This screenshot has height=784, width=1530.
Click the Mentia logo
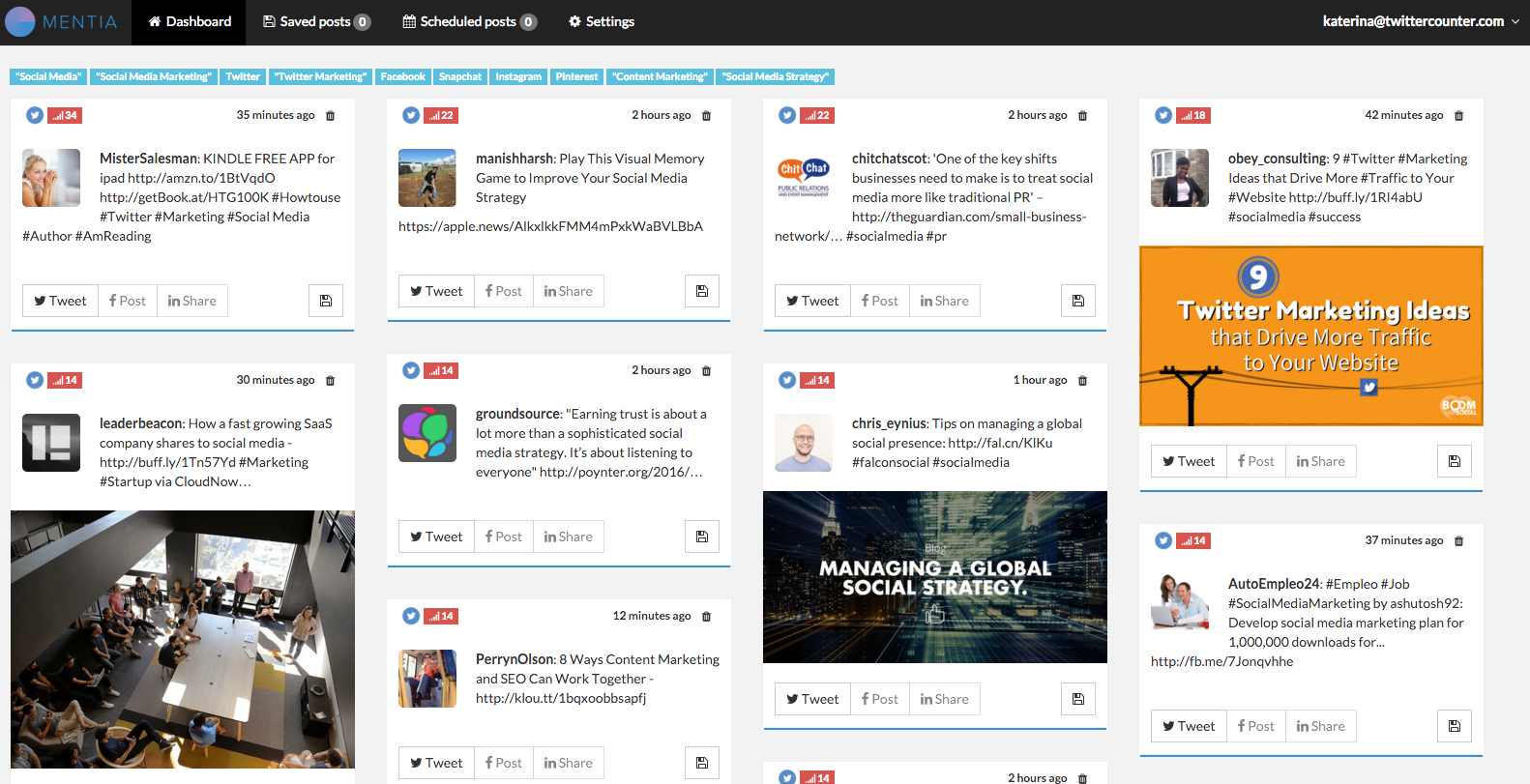pyautogui.click(x=61, y=21)
